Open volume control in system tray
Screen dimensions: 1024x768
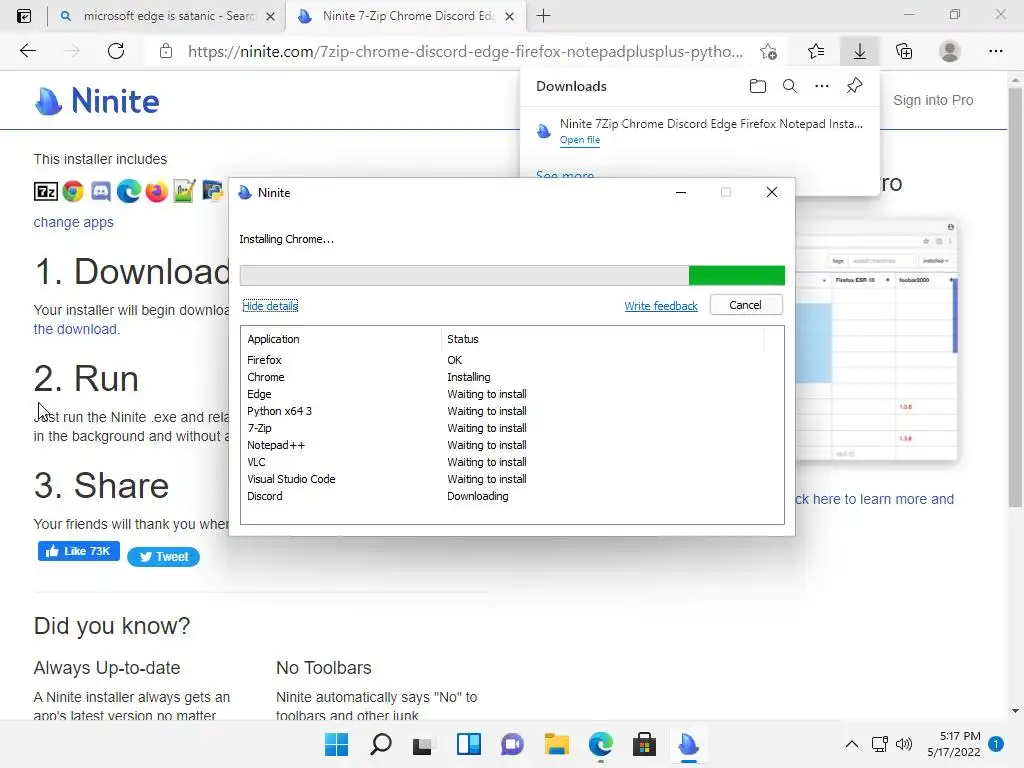point(904,744)
